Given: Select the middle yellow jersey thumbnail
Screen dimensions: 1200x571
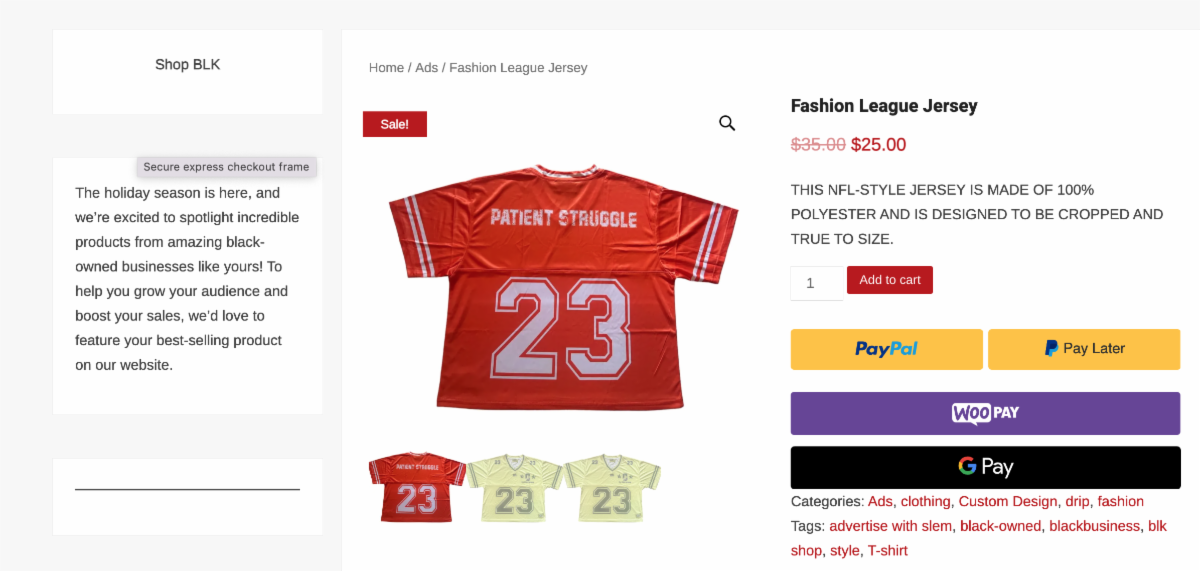Looking at the screenshot, I should (x=514, y=487).
